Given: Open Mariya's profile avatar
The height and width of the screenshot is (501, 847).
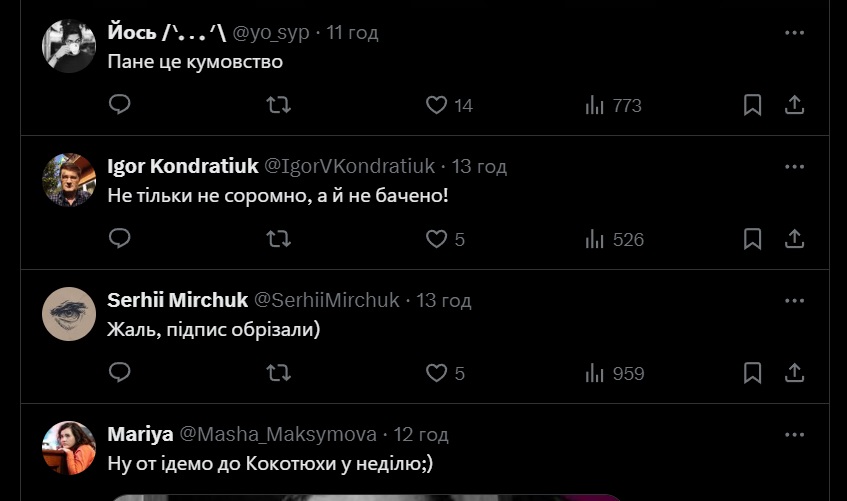Looking at the screenshot, I should 69,448.
